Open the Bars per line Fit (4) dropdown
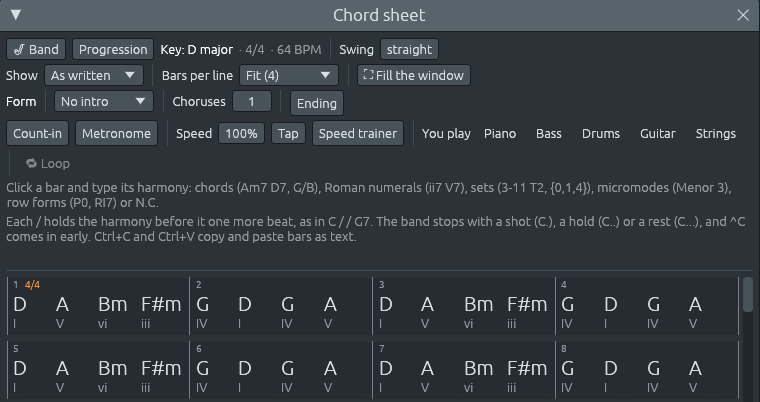The height and width of the screenshot is (402, 760). click(x=289, y=75)
